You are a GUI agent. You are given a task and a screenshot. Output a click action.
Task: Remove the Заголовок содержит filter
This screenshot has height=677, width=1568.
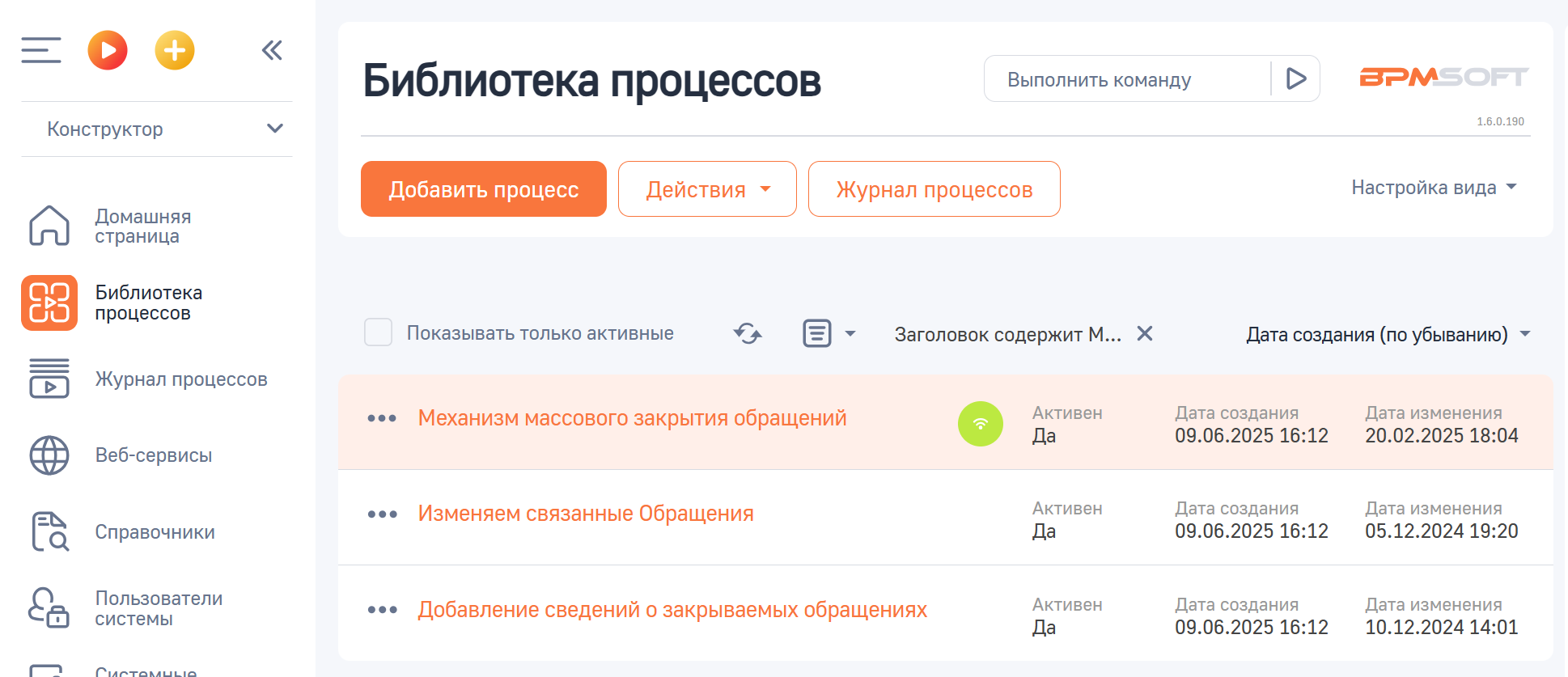pyautogui.click(x=1145, y=333)
